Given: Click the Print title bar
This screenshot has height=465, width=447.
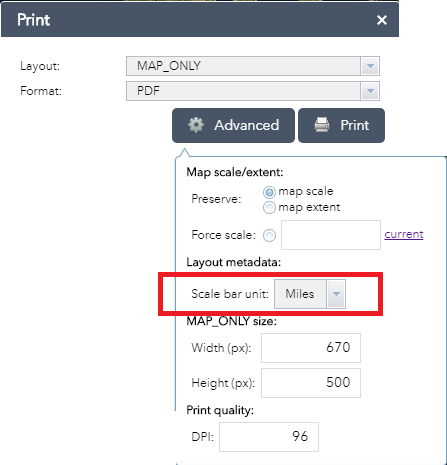Looking at the screenshot, I should [200, 20].
